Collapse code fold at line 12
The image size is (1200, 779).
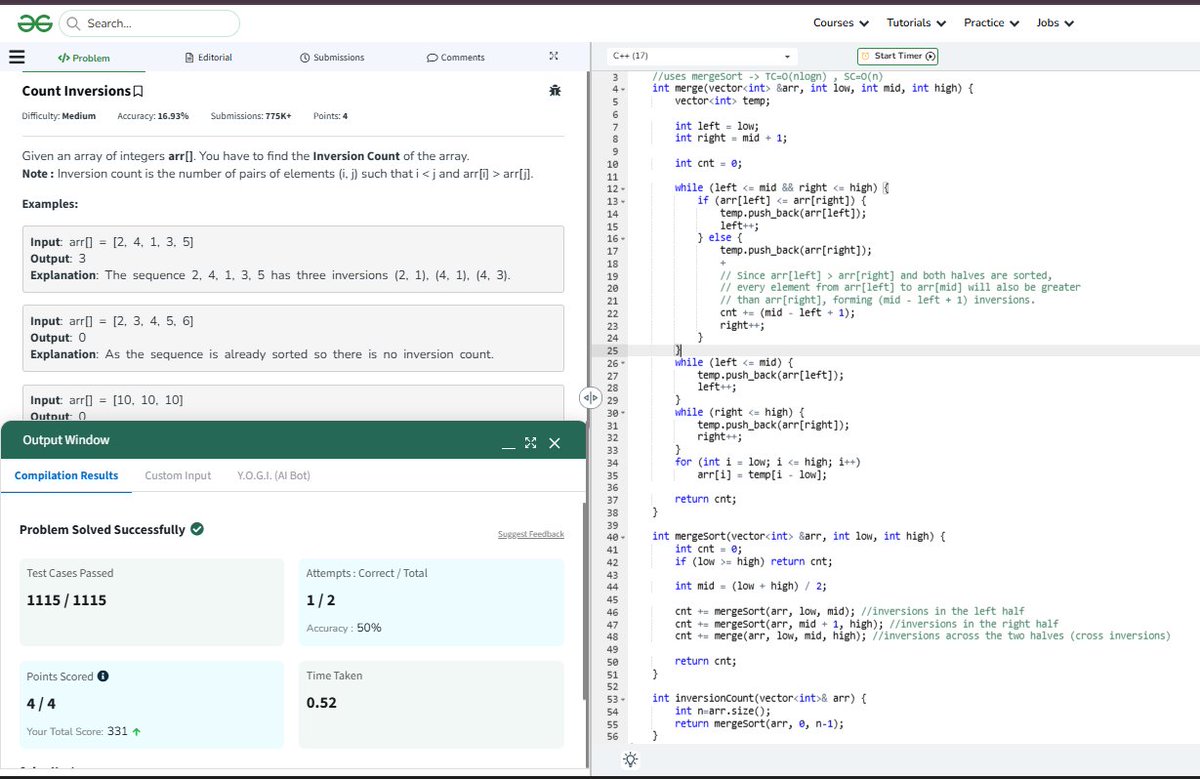click(x=625, y=188)
